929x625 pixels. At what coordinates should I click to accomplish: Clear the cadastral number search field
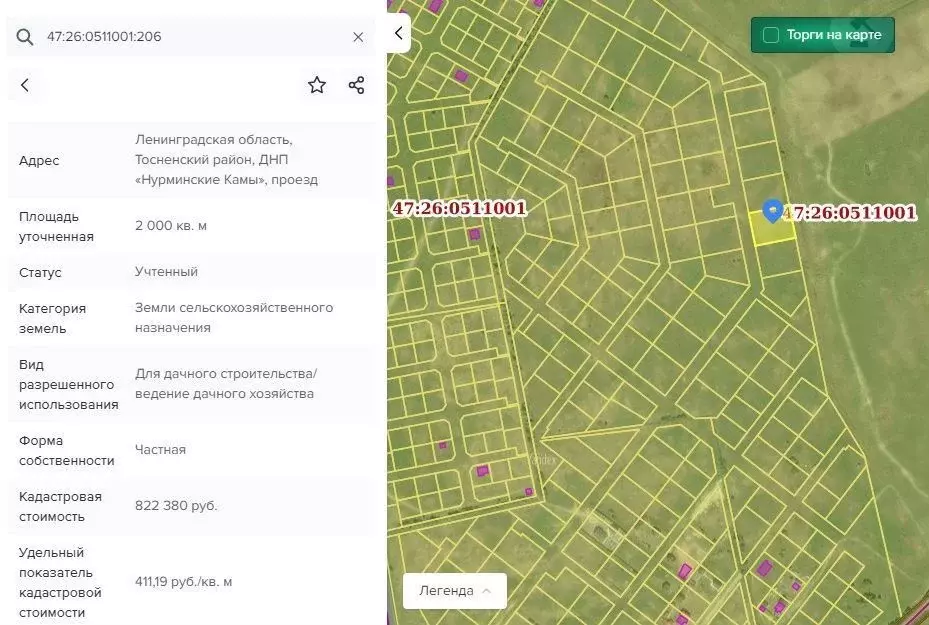pos(358,37)
